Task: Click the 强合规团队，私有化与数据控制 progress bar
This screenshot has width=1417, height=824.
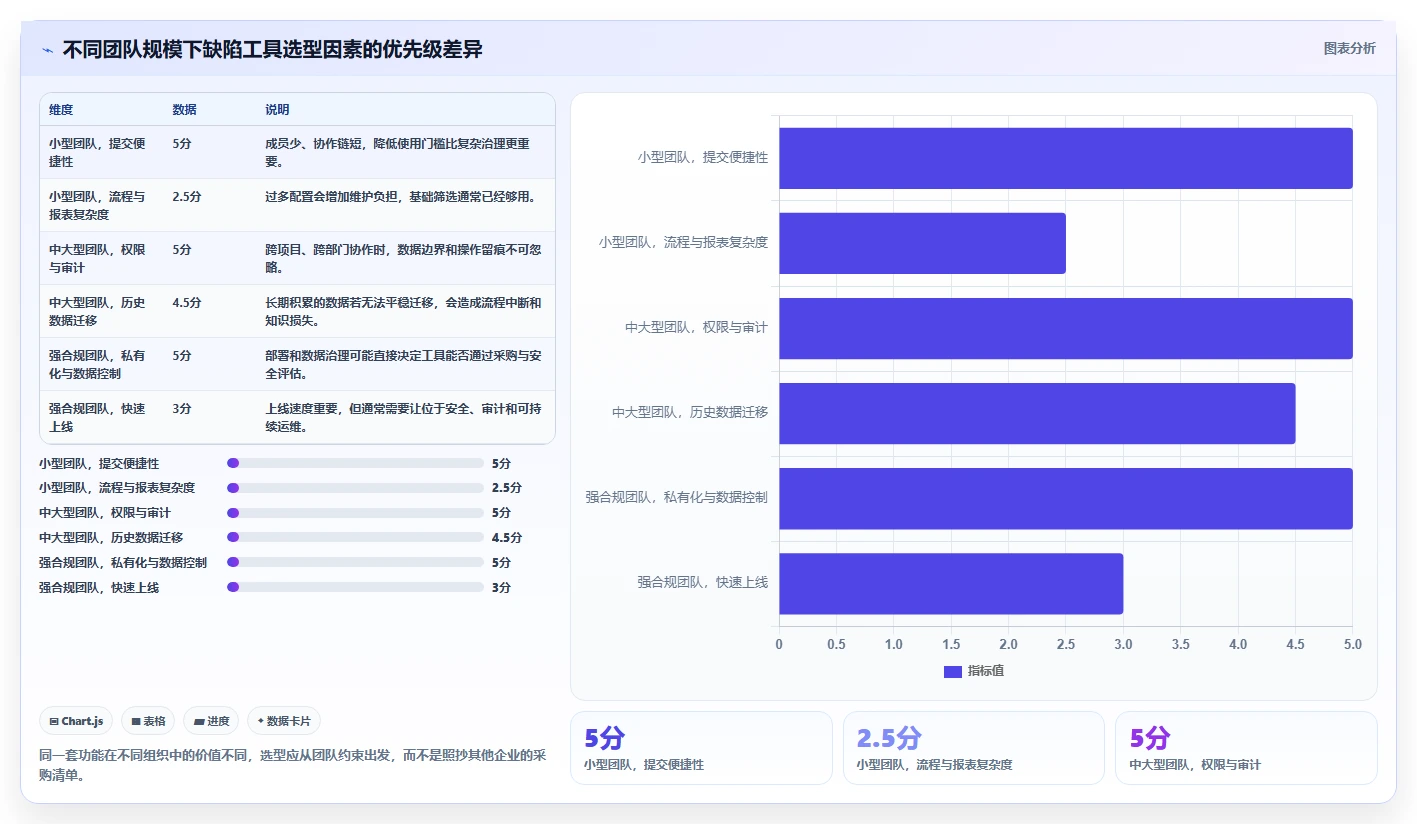Action: click(x=355, y=562)
